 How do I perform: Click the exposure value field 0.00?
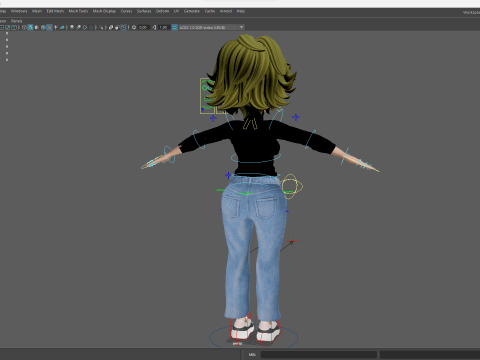pos(143,27)
